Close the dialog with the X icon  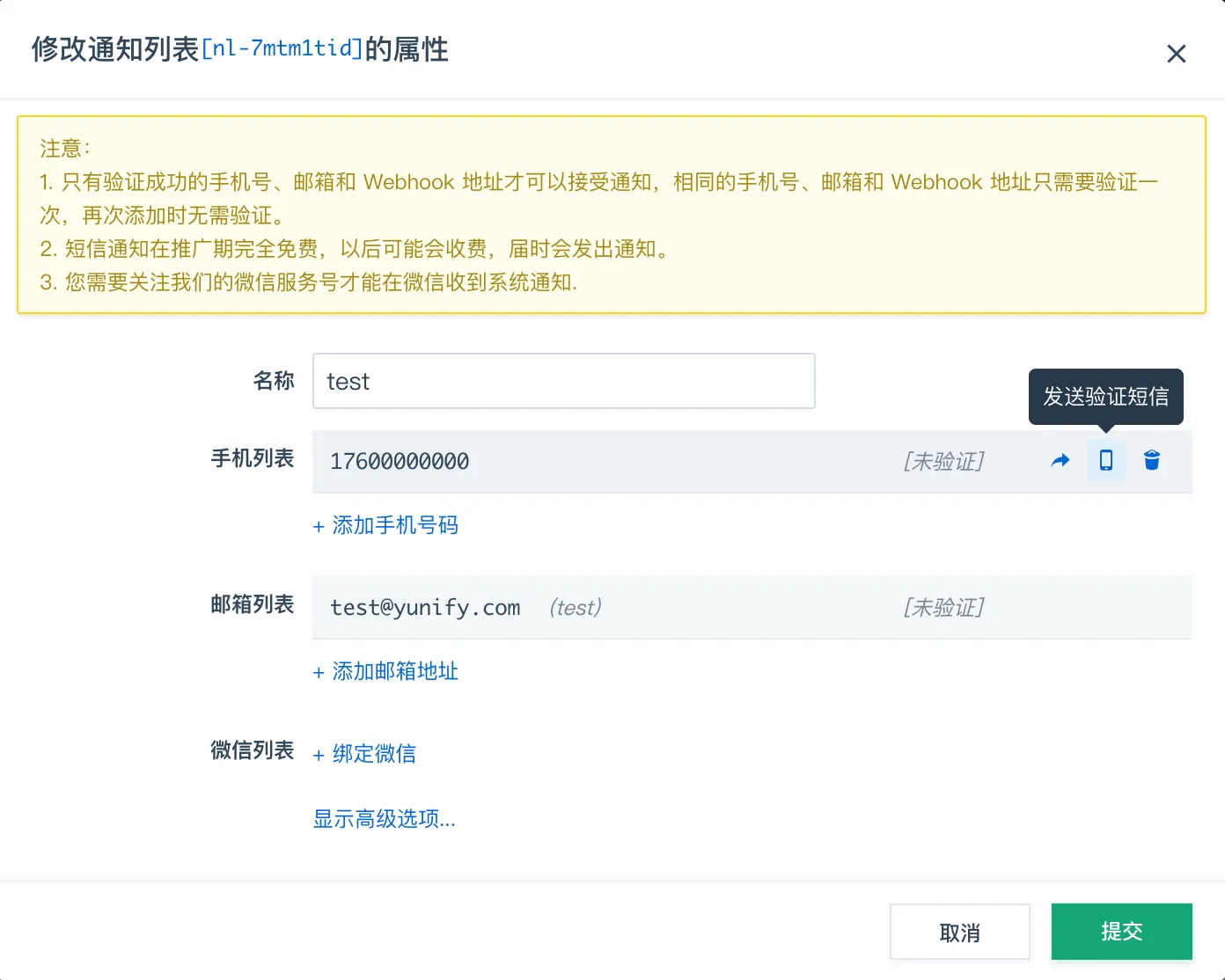click(x=1176, y=54)
